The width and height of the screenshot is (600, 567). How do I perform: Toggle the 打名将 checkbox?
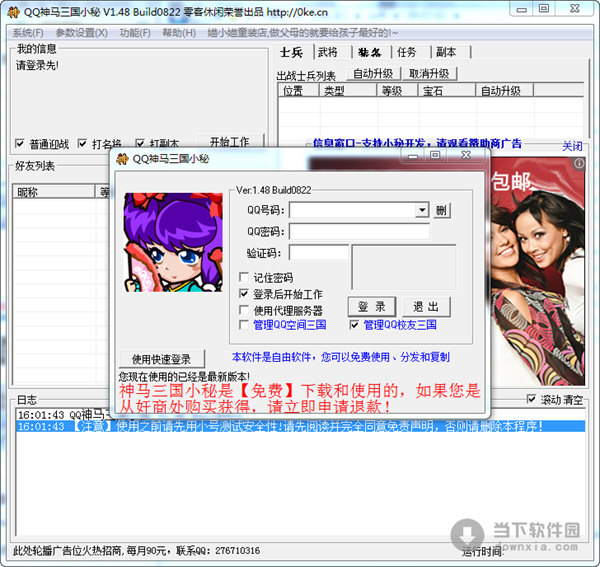click(82, 143)
